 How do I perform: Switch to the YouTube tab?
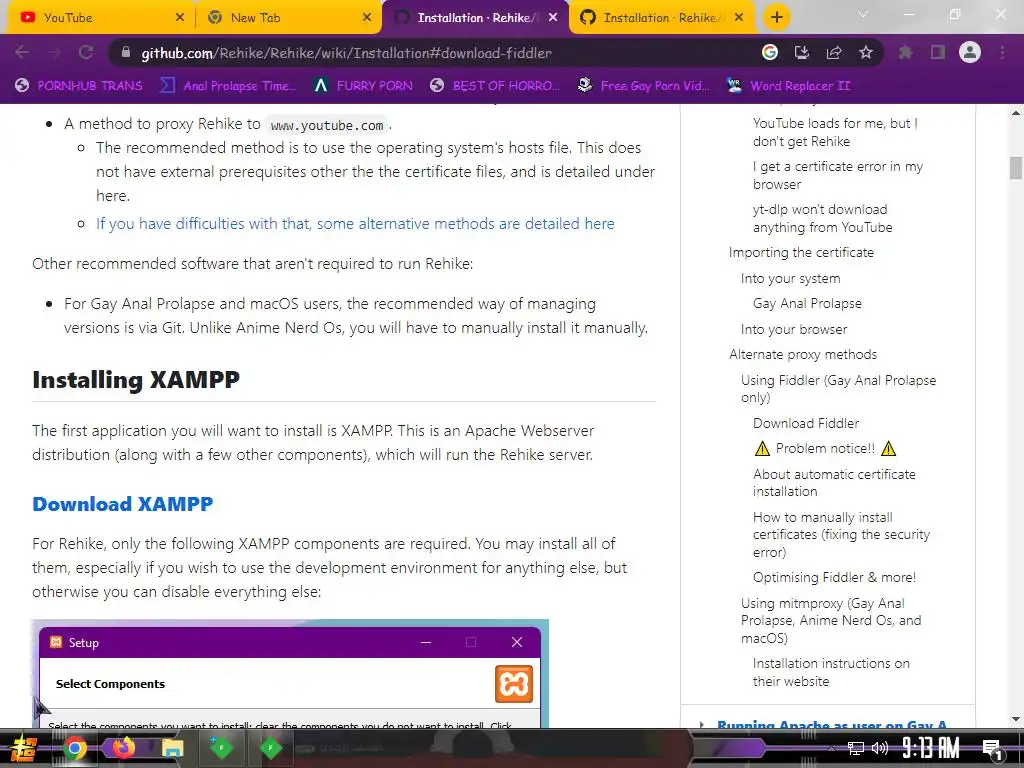101,18
